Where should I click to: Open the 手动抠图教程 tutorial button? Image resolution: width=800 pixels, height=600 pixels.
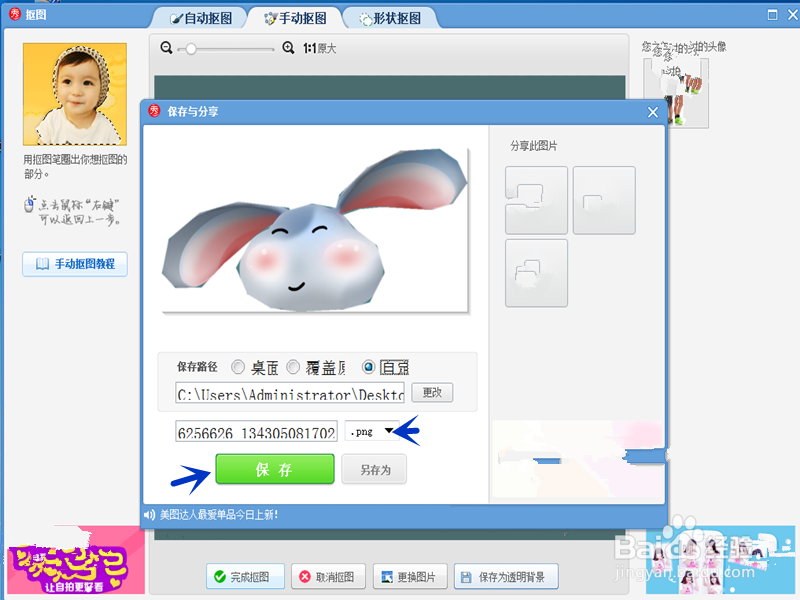(x=74, y=264)
